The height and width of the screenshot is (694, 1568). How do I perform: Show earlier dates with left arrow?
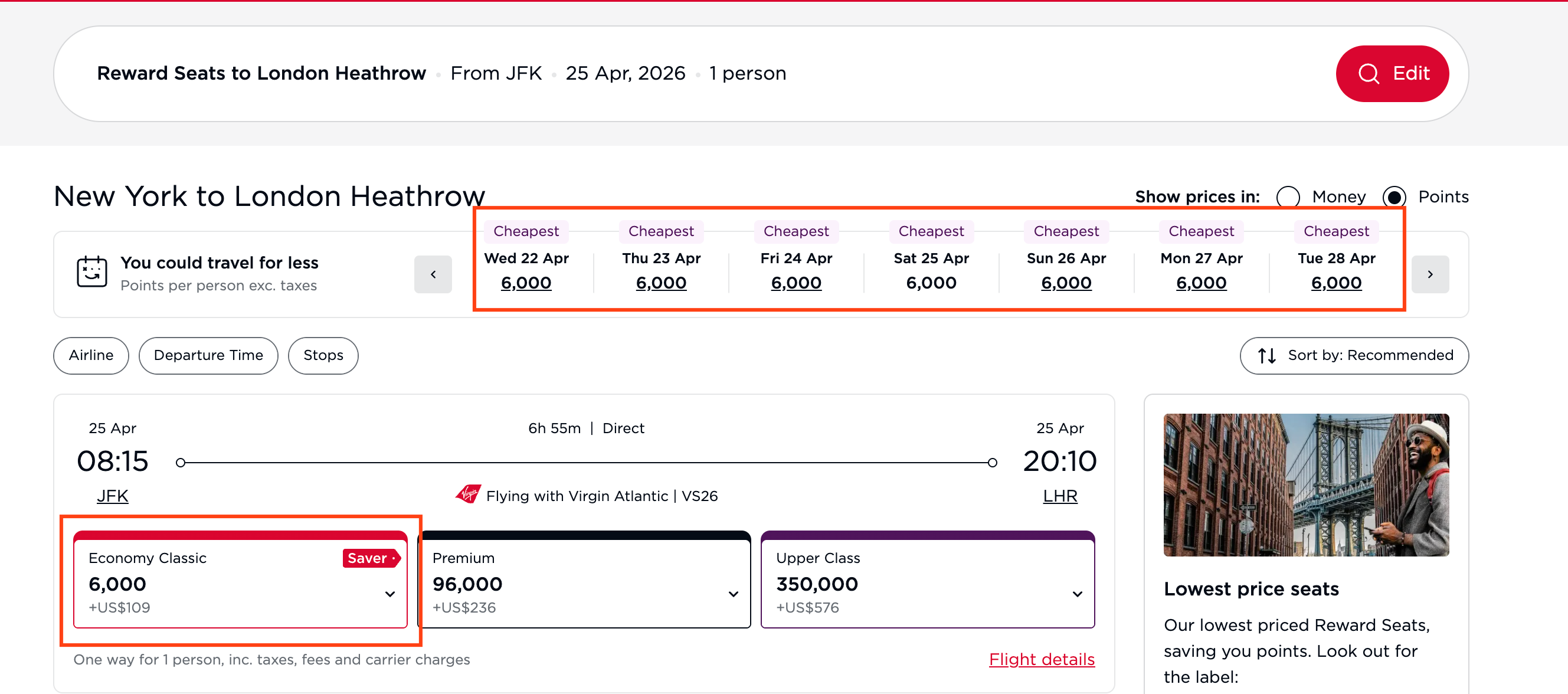coord(433,274)
